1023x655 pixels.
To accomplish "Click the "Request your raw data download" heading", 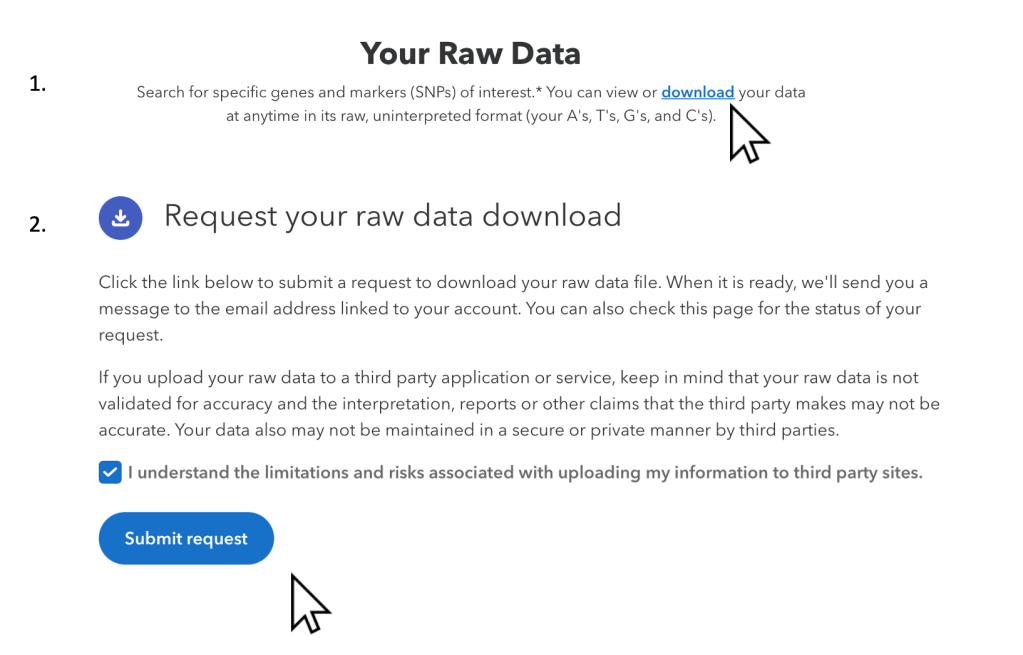I will pos(392,215).
